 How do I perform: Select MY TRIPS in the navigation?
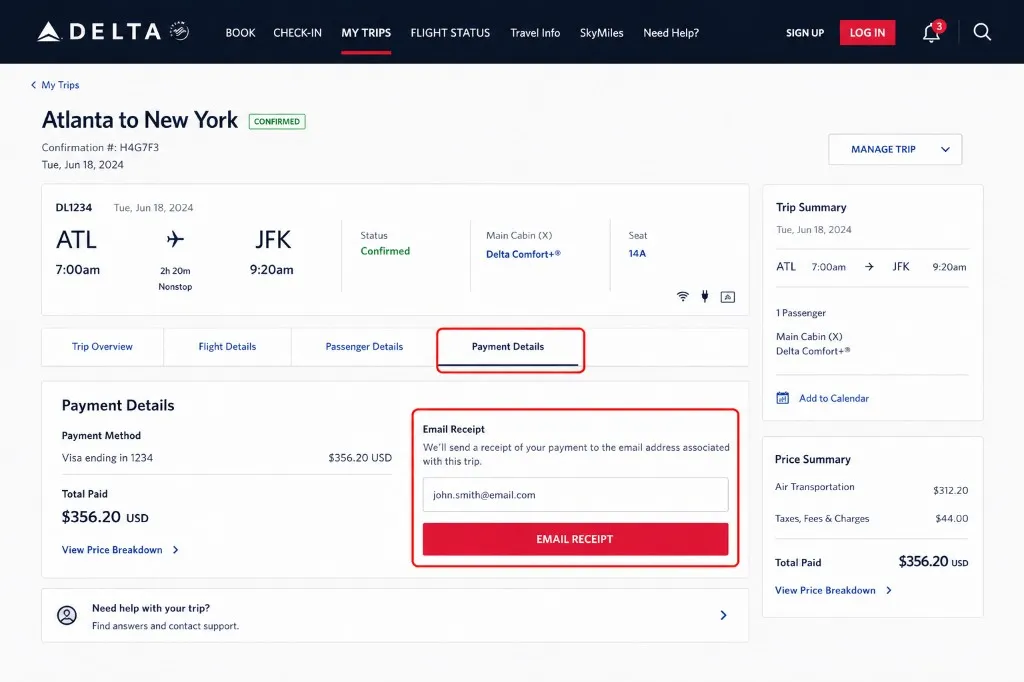pyautogui.click(x=366, y=33)
